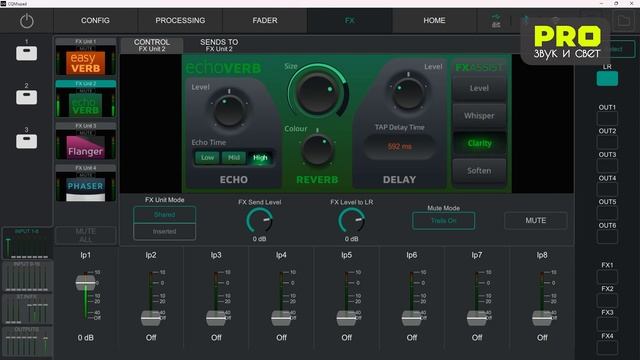Select the OUT1 bus button

pos(607,119)
